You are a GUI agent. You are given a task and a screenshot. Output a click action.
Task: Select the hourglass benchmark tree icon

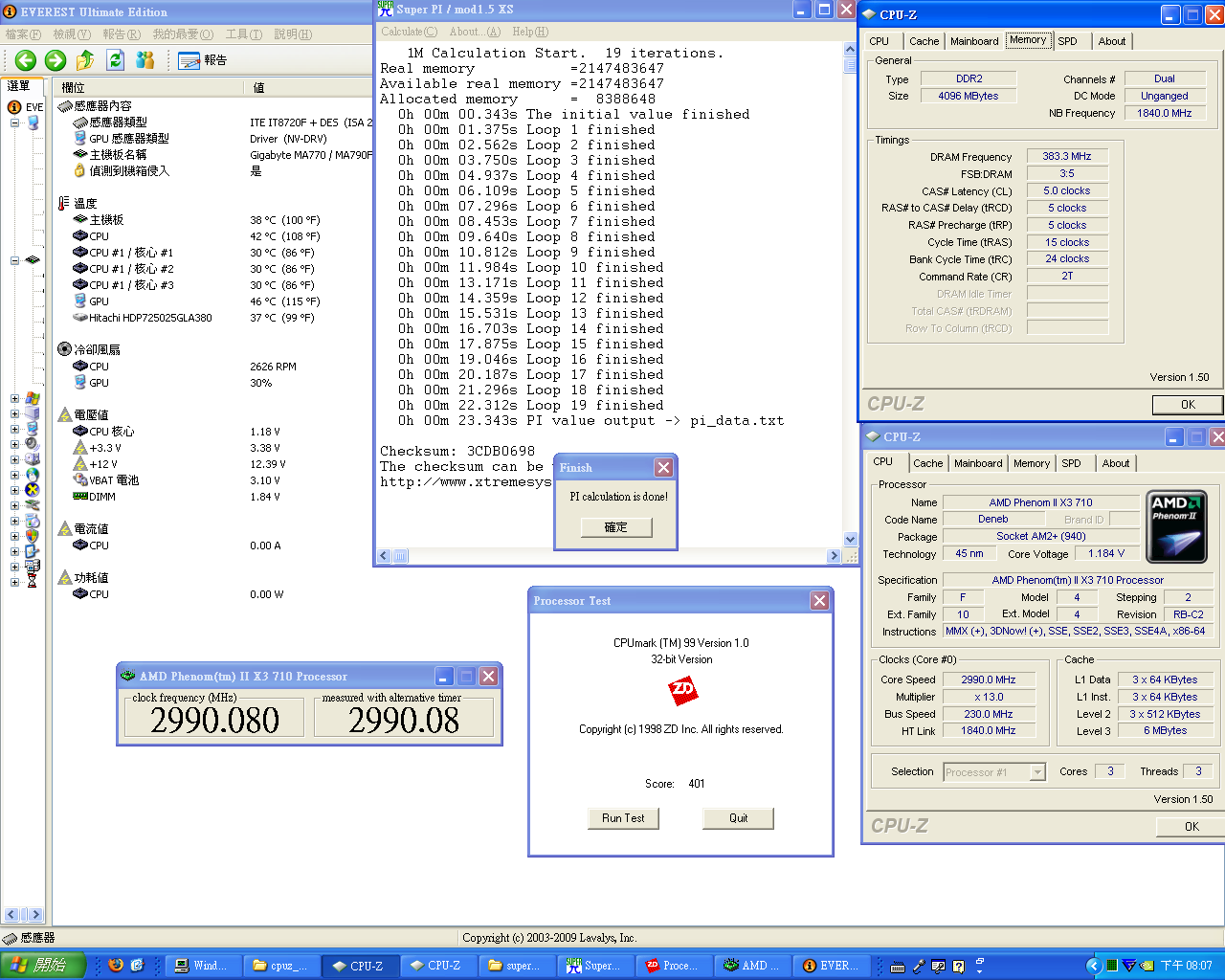click(x=33, y=582)
